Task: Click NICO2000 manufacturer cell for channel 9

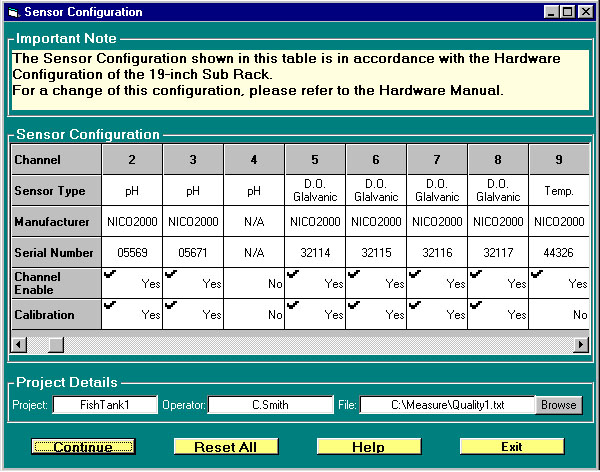Action: (559, 221)
